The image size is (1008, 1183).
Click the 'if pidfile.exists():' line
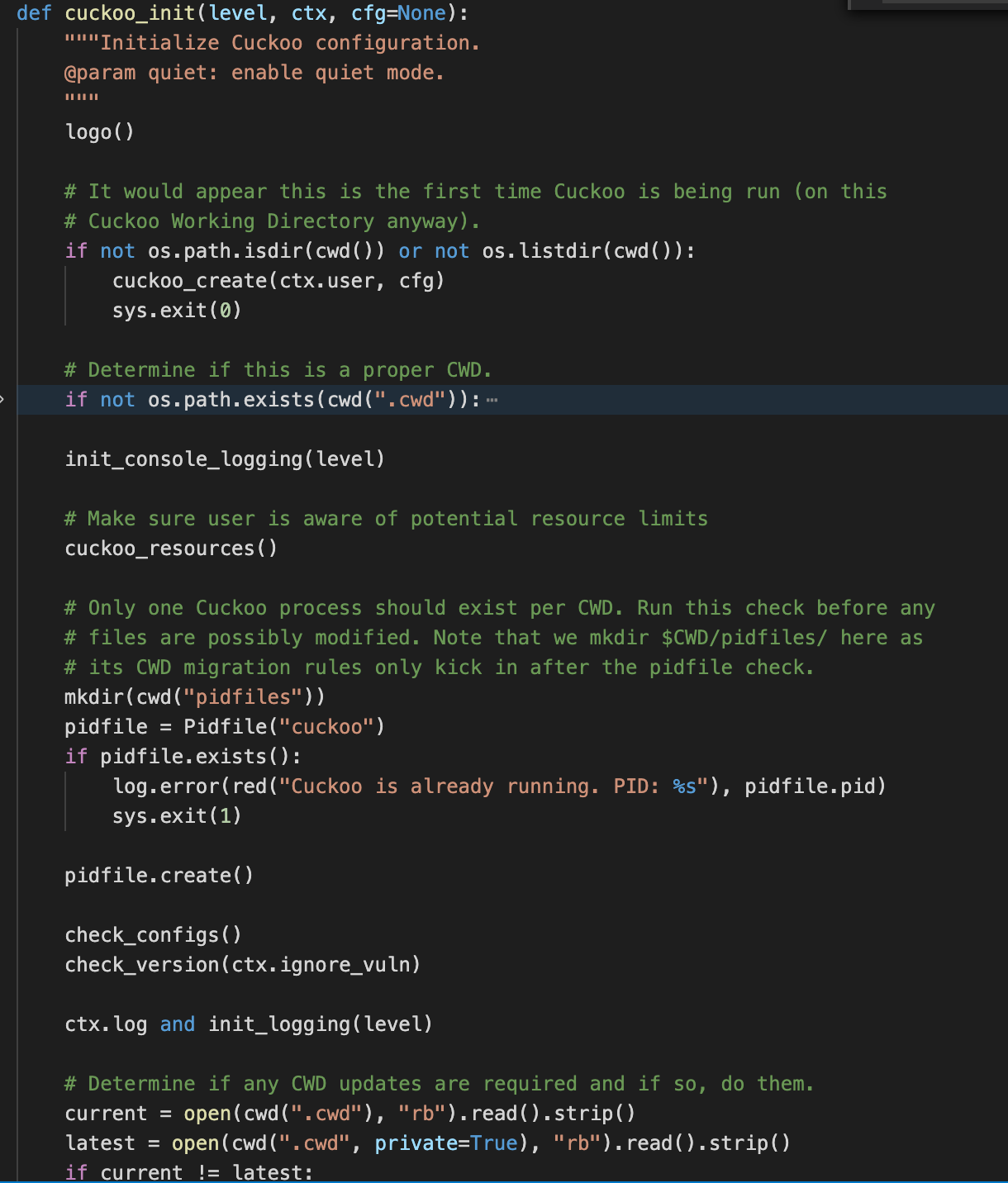point(183,757)
